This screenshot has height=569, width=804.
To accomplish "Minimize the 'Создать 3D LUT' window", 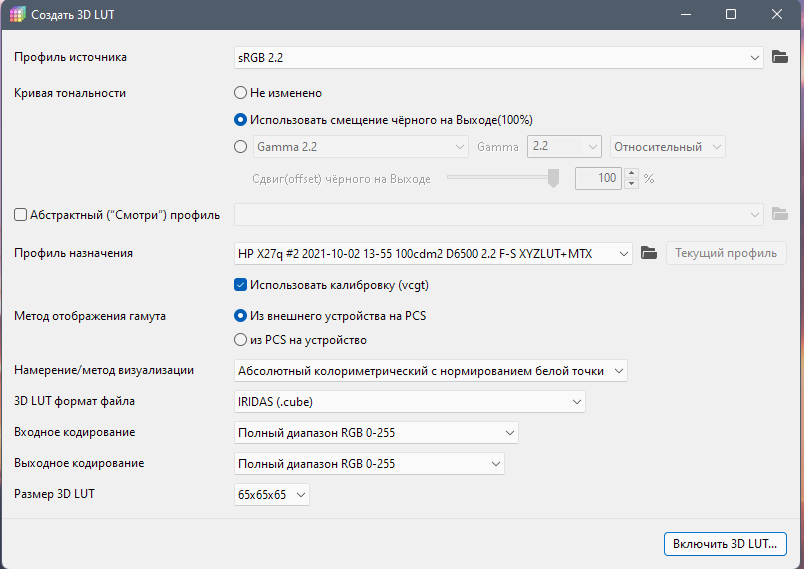I will point(685,15).
